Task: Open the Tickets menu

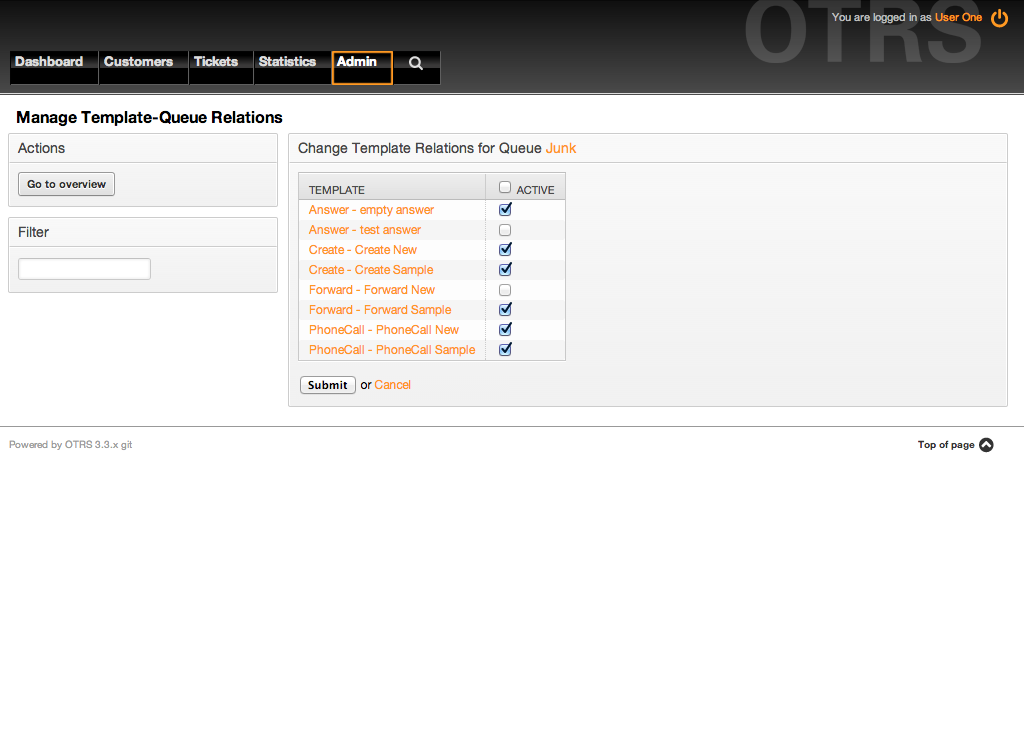Action: click(x=216, y=62)
